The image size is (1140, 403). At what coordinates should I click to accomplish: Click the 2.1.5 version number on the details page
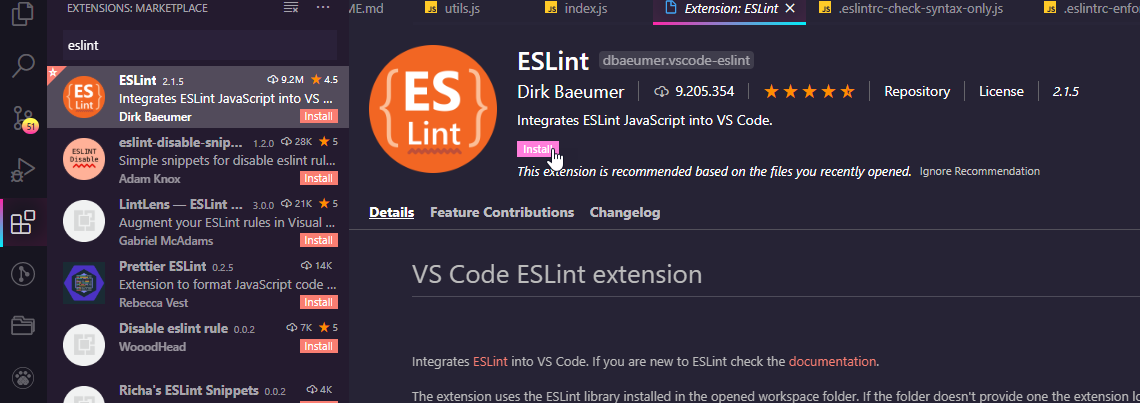(1066, 92)
